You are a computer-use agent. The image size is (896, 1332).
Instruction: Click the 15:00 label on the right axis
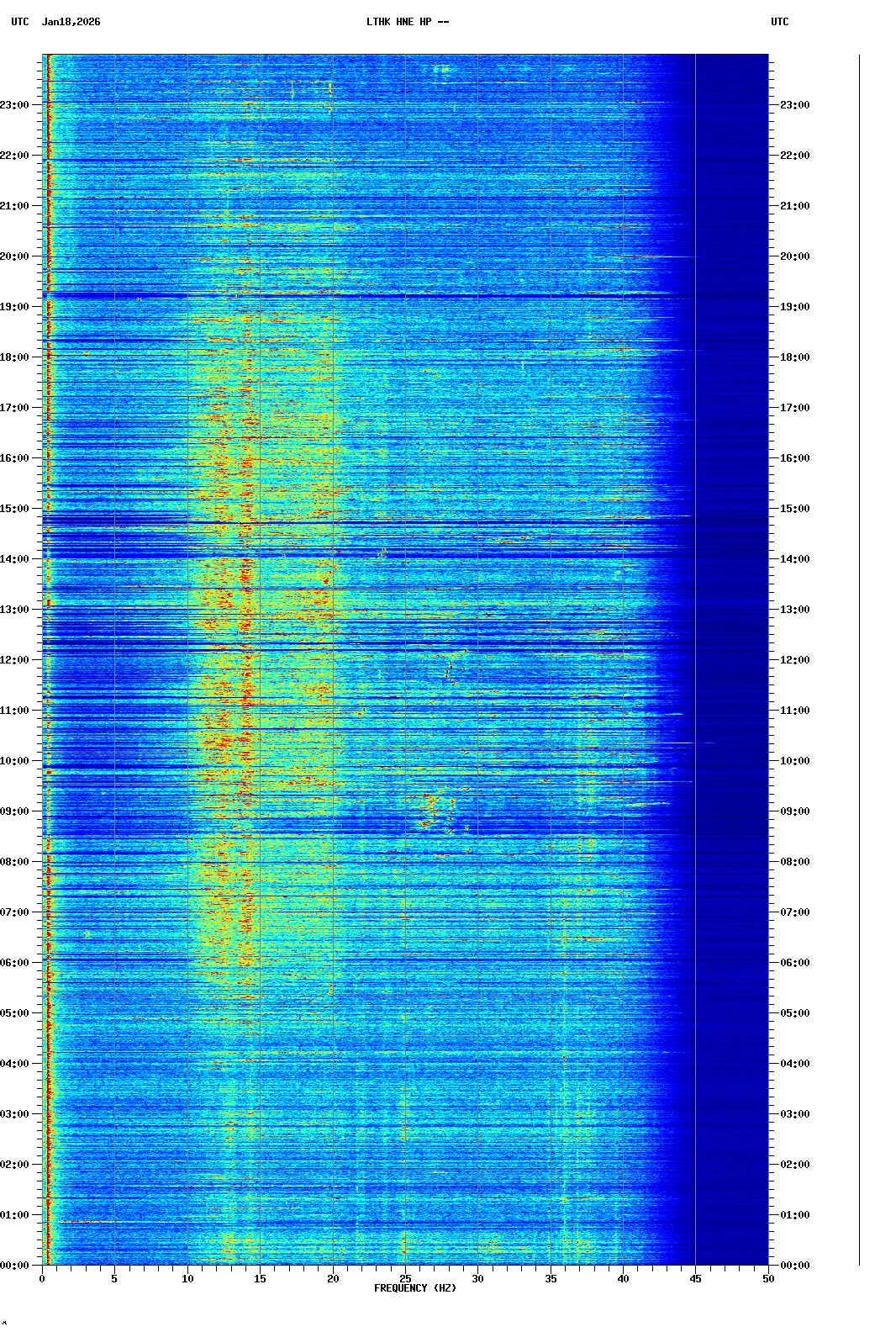(x=794, y=509)
